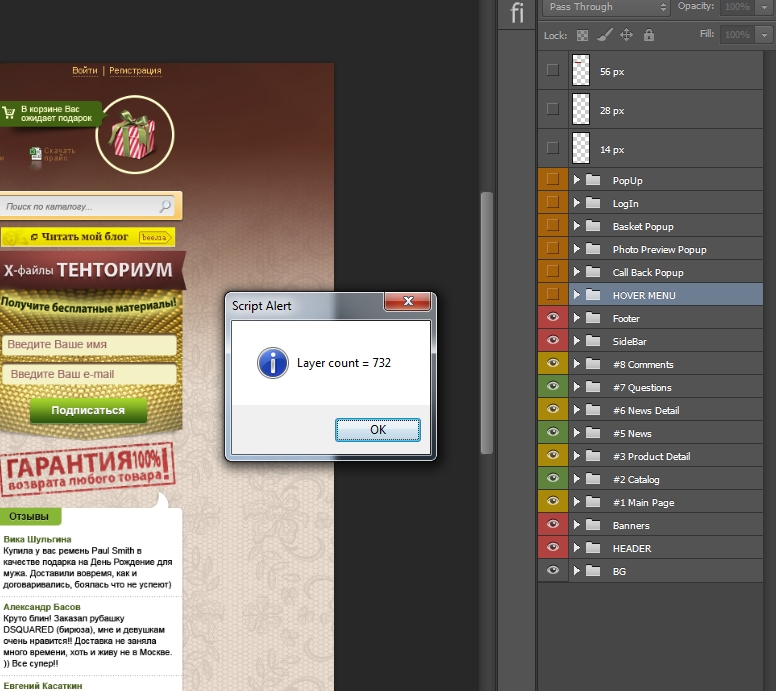
Task: Close the Script Alert dialog window
Action: pyautogui.click(x=409, y=303)
